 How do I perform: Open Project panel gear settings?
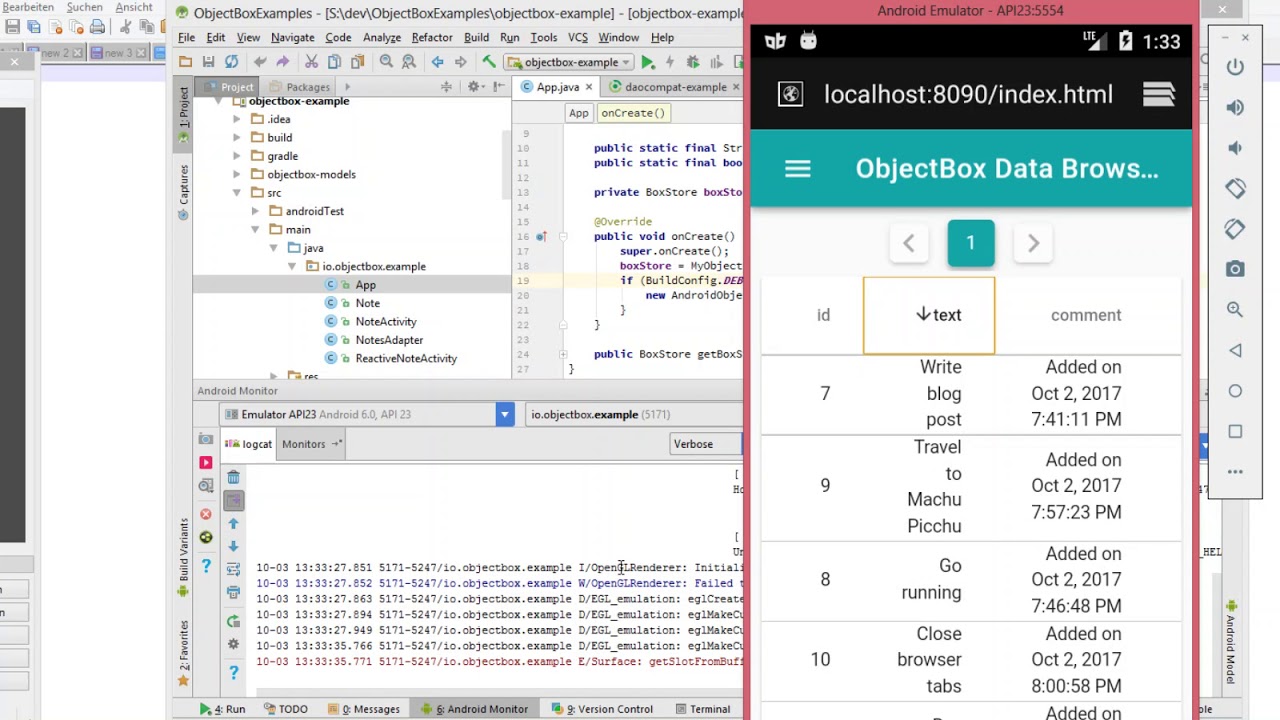pyautogui.click(x=474, y=87)
